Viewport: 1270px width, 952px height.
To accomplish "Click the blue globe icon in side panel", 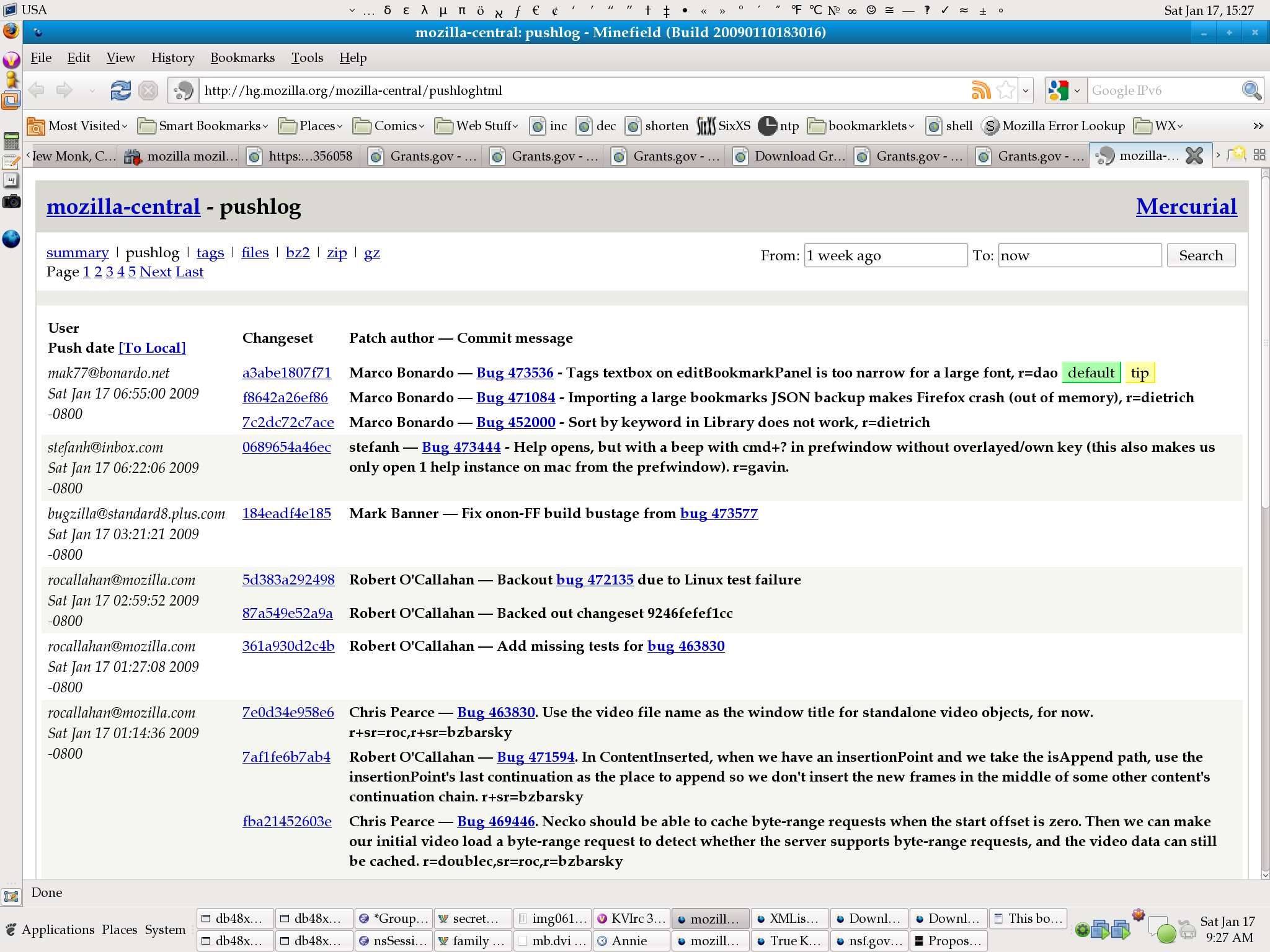I will (x=11, y=239).
